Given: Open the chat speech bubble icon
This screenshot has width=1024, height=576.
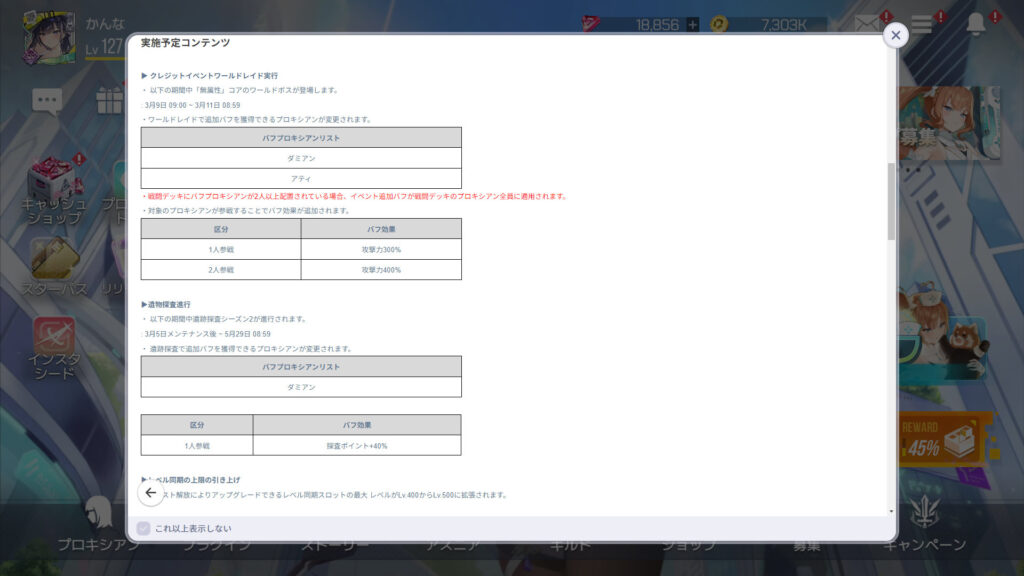Looking at the screenshot, I should (47, 99).
